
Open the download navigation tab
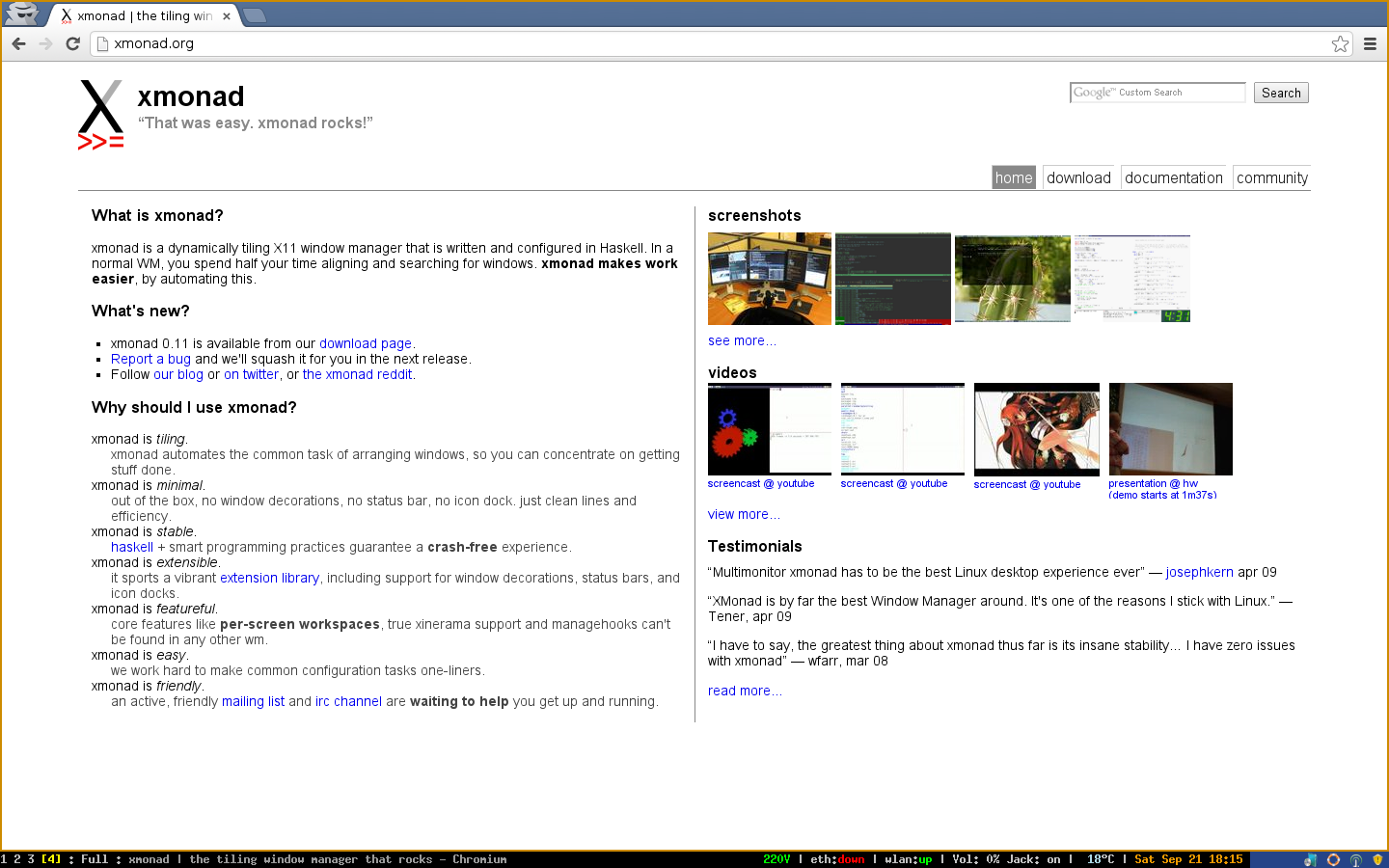point(1078,177)
